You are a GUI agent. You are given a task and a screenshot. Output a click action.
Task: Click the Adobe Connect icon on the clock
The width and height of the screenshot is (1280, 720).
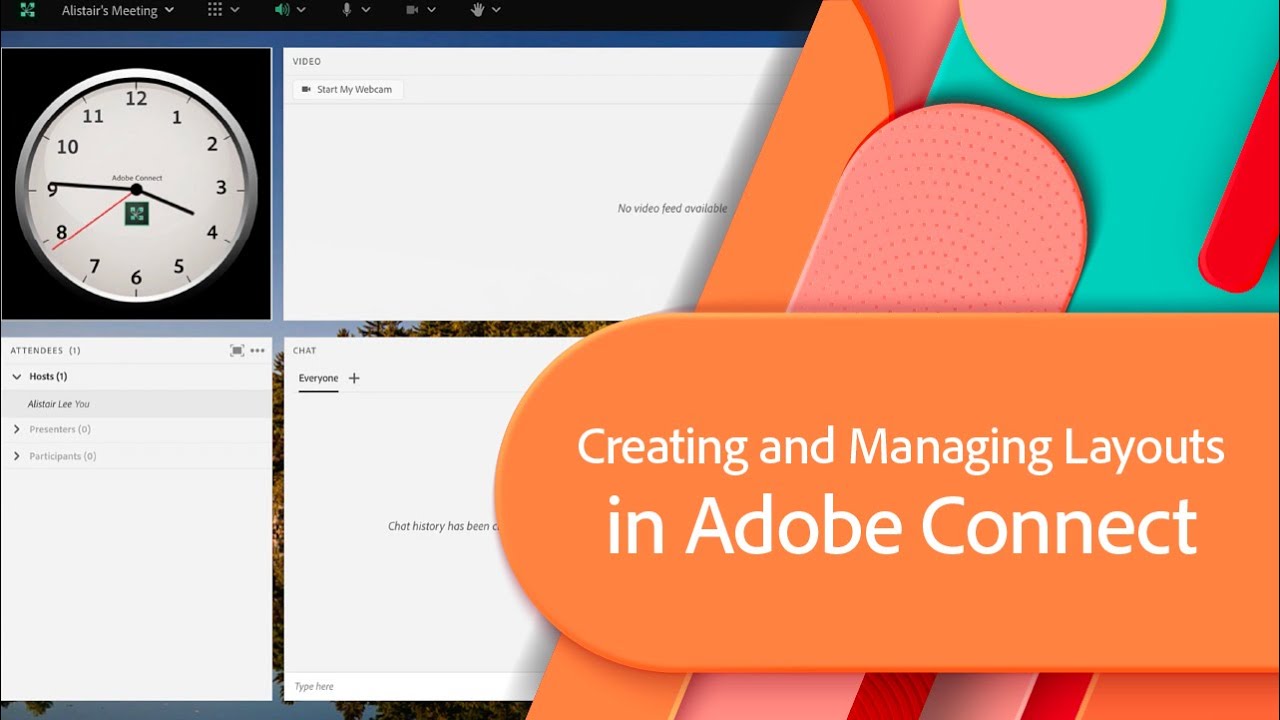pyautogui.click(x=137, y=213)
